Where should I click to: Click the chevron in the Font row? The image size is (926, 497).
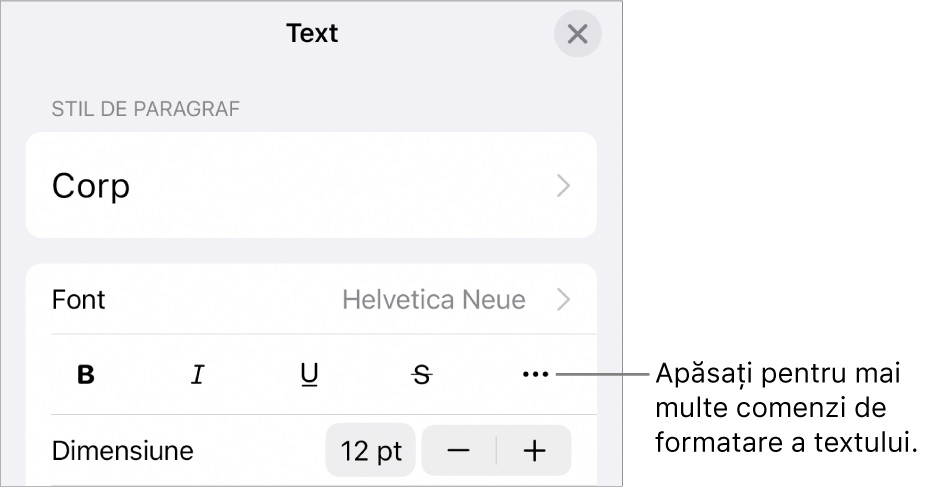[564, 299]
